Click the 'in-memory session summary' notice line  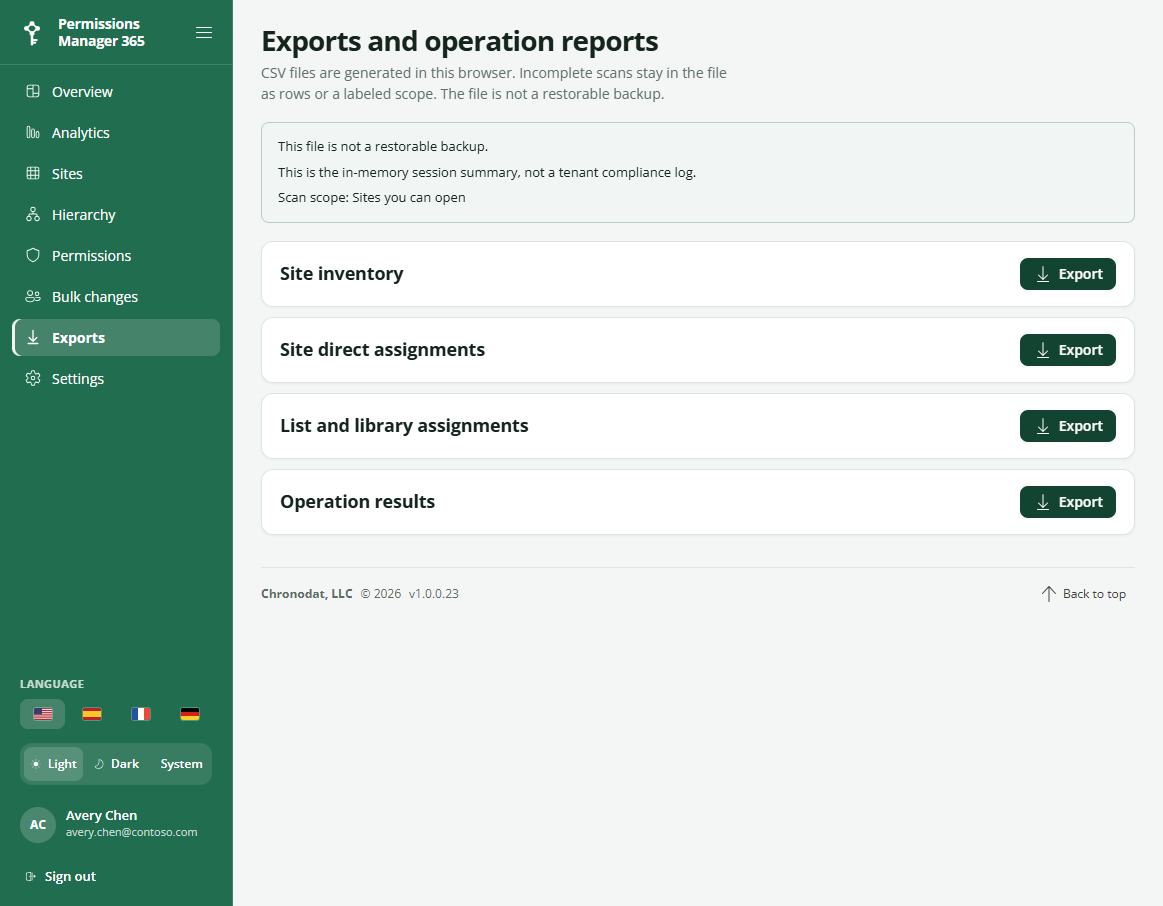coord(487,172)
